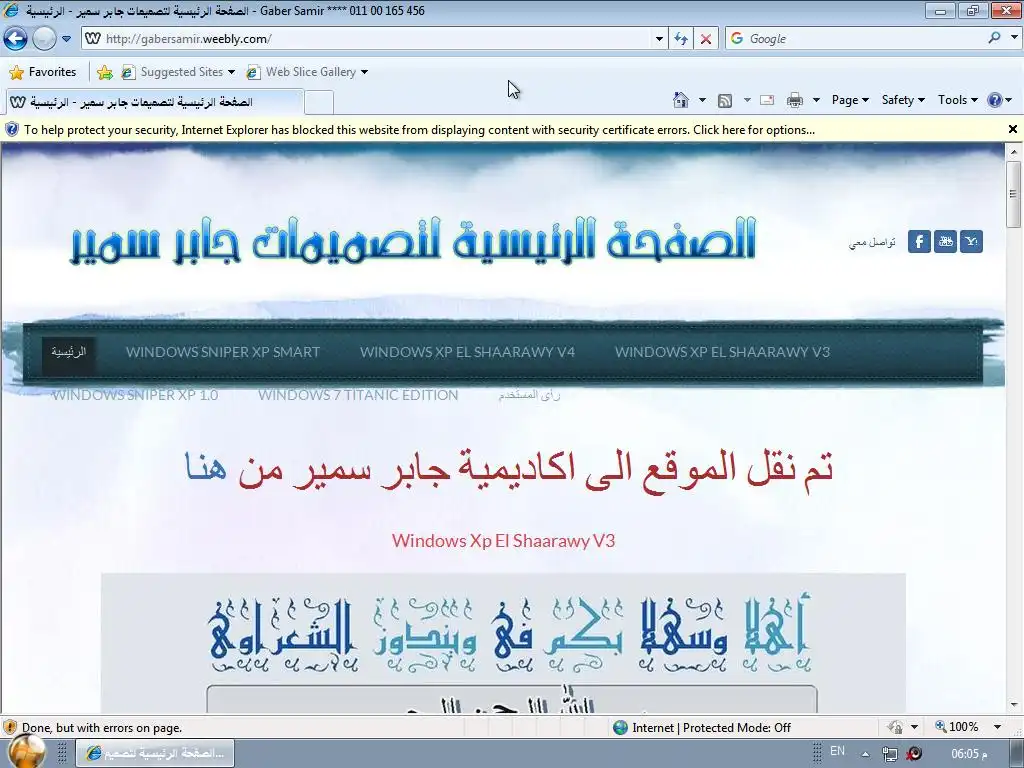Open search provider dropdown arrow

tap(1014, 38)
